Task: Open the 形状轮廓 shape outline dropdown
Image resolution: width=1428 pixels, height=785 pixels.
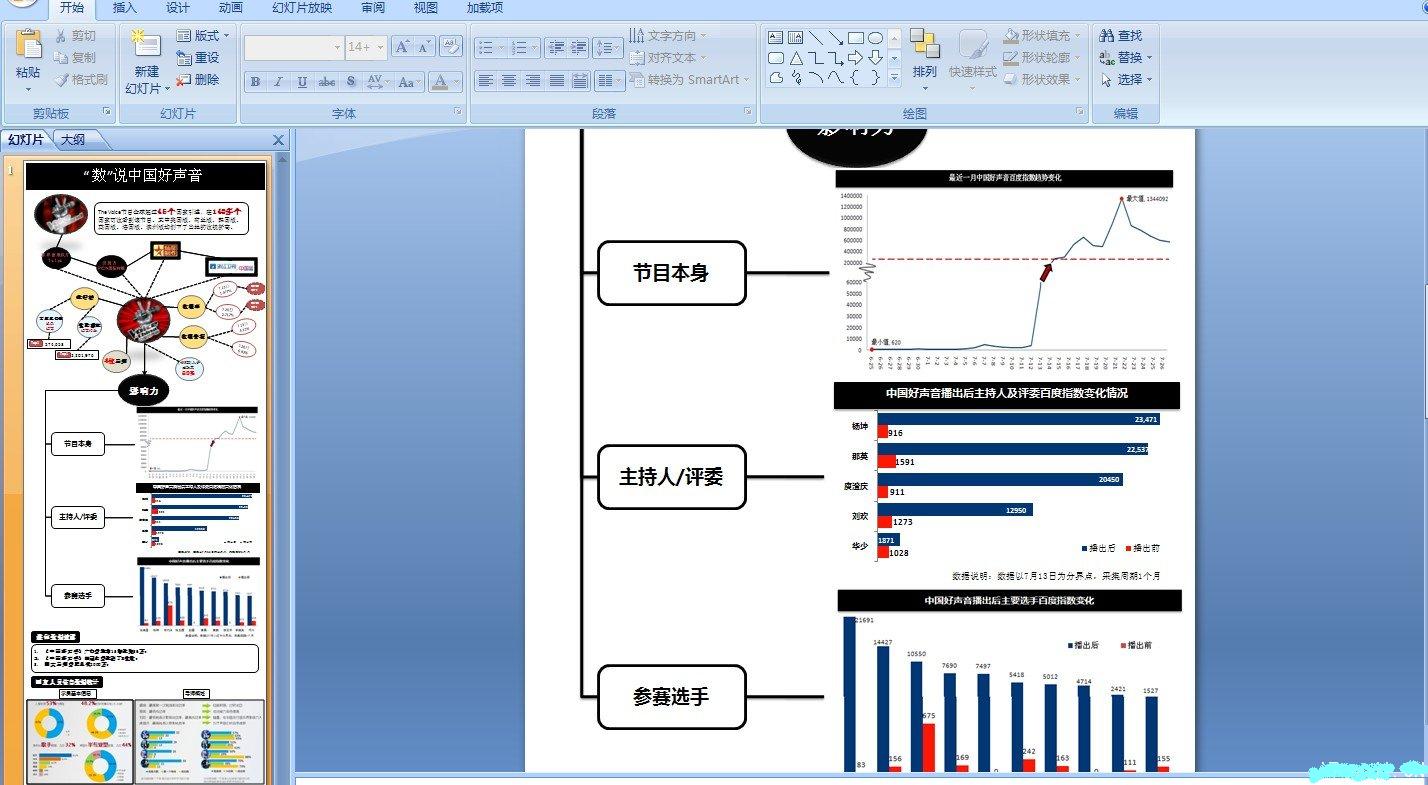Action: click(1042, 58)
